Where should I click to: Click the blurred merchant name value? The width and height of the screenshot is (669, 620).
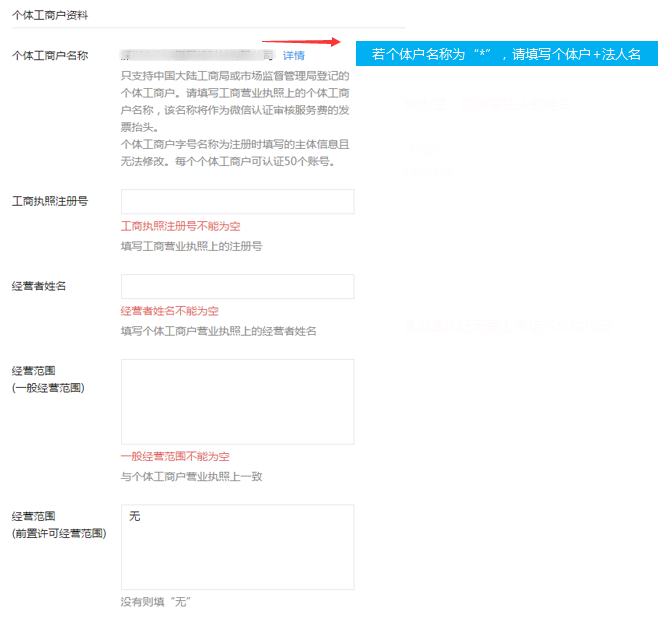coord(197,55)
